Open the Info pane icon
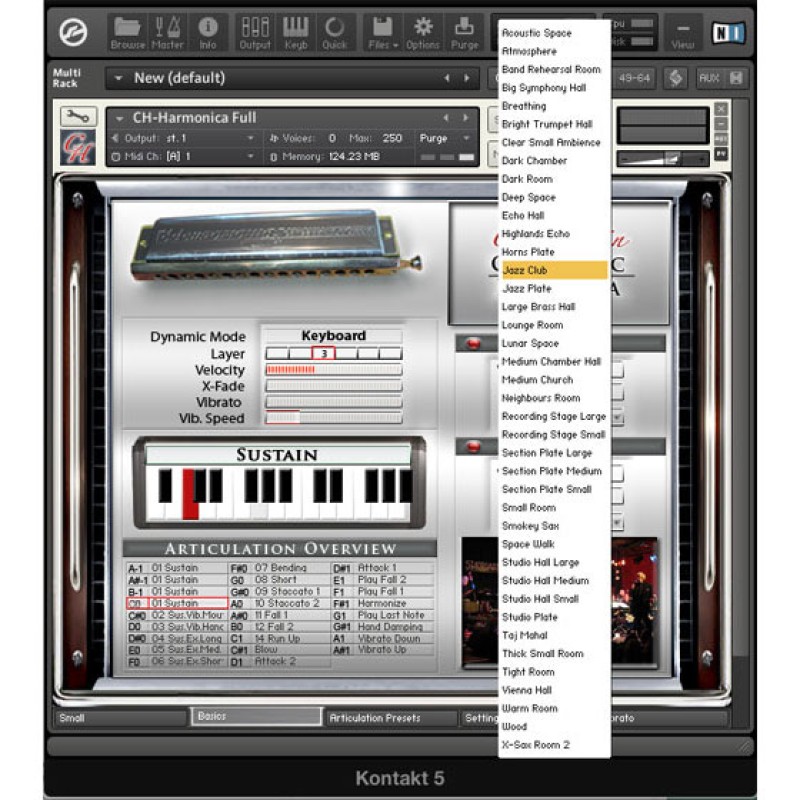800x800 pixels. click(207, 31)
